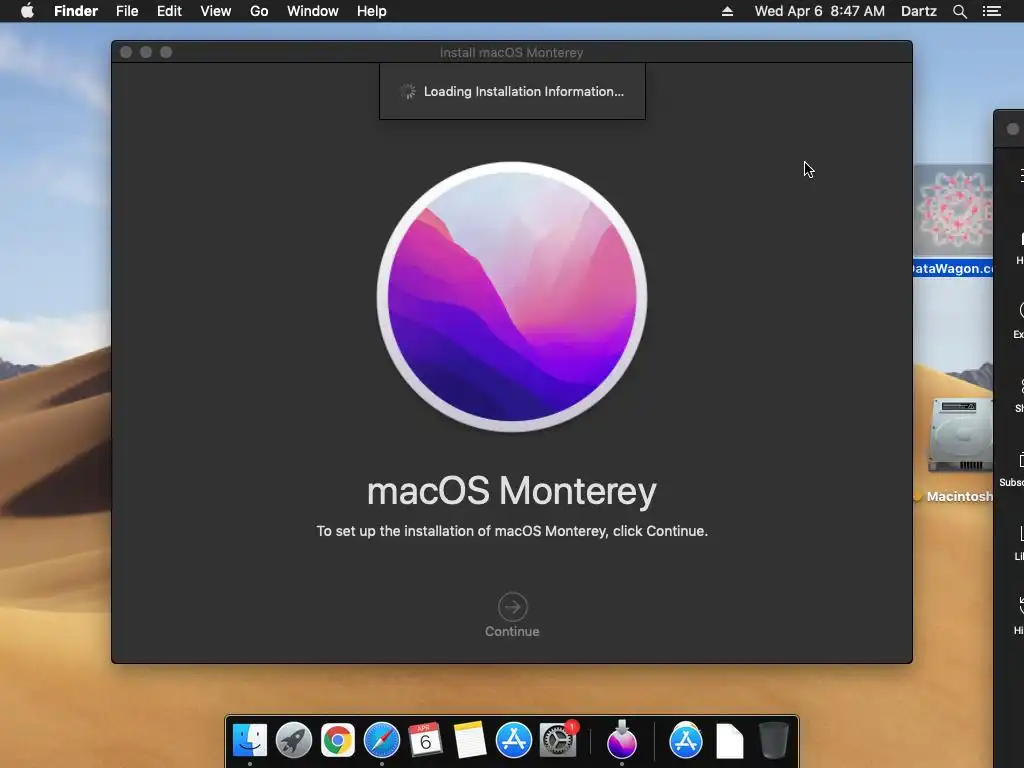The height and width of the screenshot is (768, 1024).
Task: Click the eject icon in the menu bar
Action: (x=728, y=11)
